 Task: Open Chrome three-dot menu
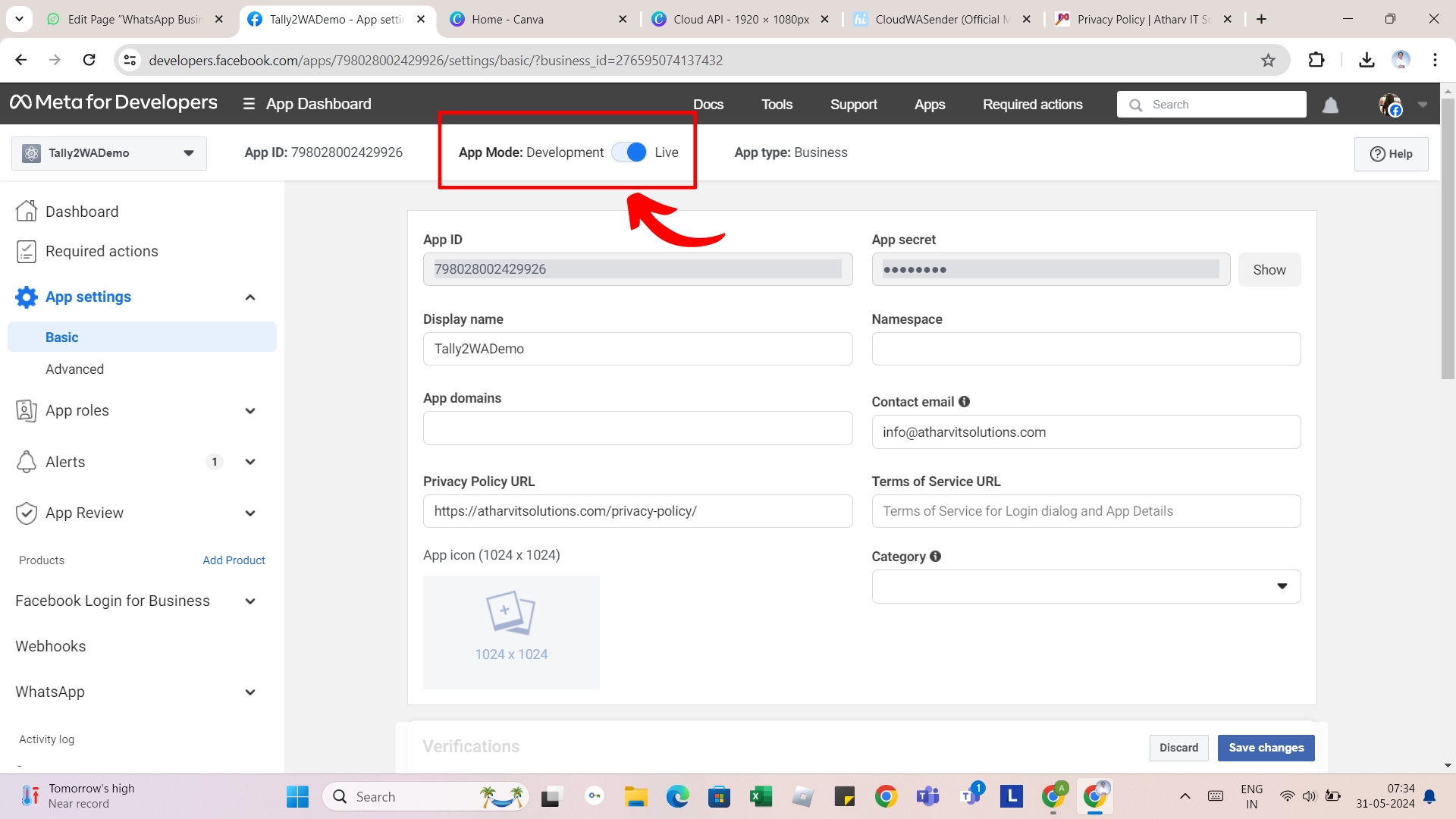pyautogui.click(x=1435, y=60)
